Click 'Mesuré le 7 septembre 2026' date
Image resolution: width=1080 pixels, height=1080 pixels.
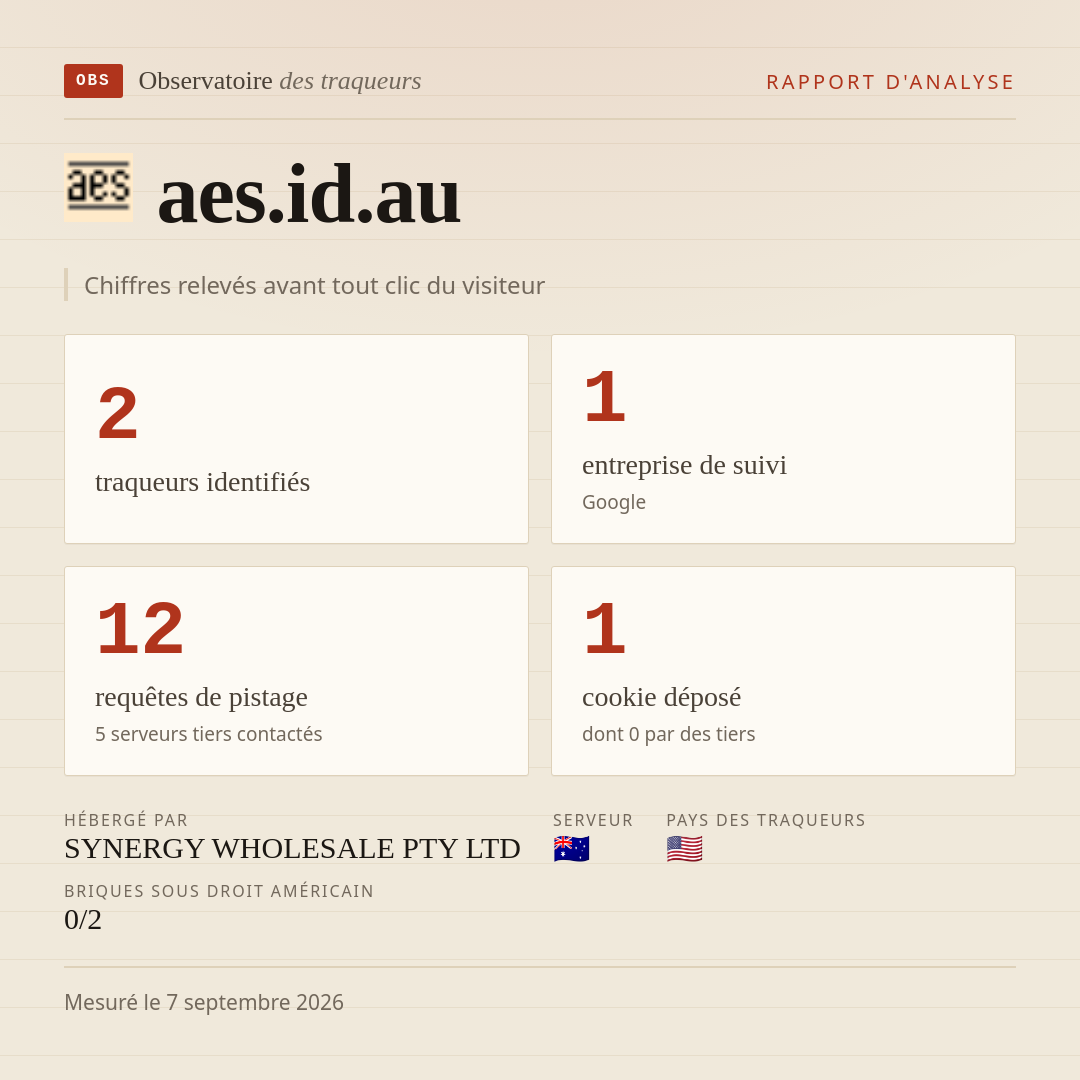coord(204,1002)
